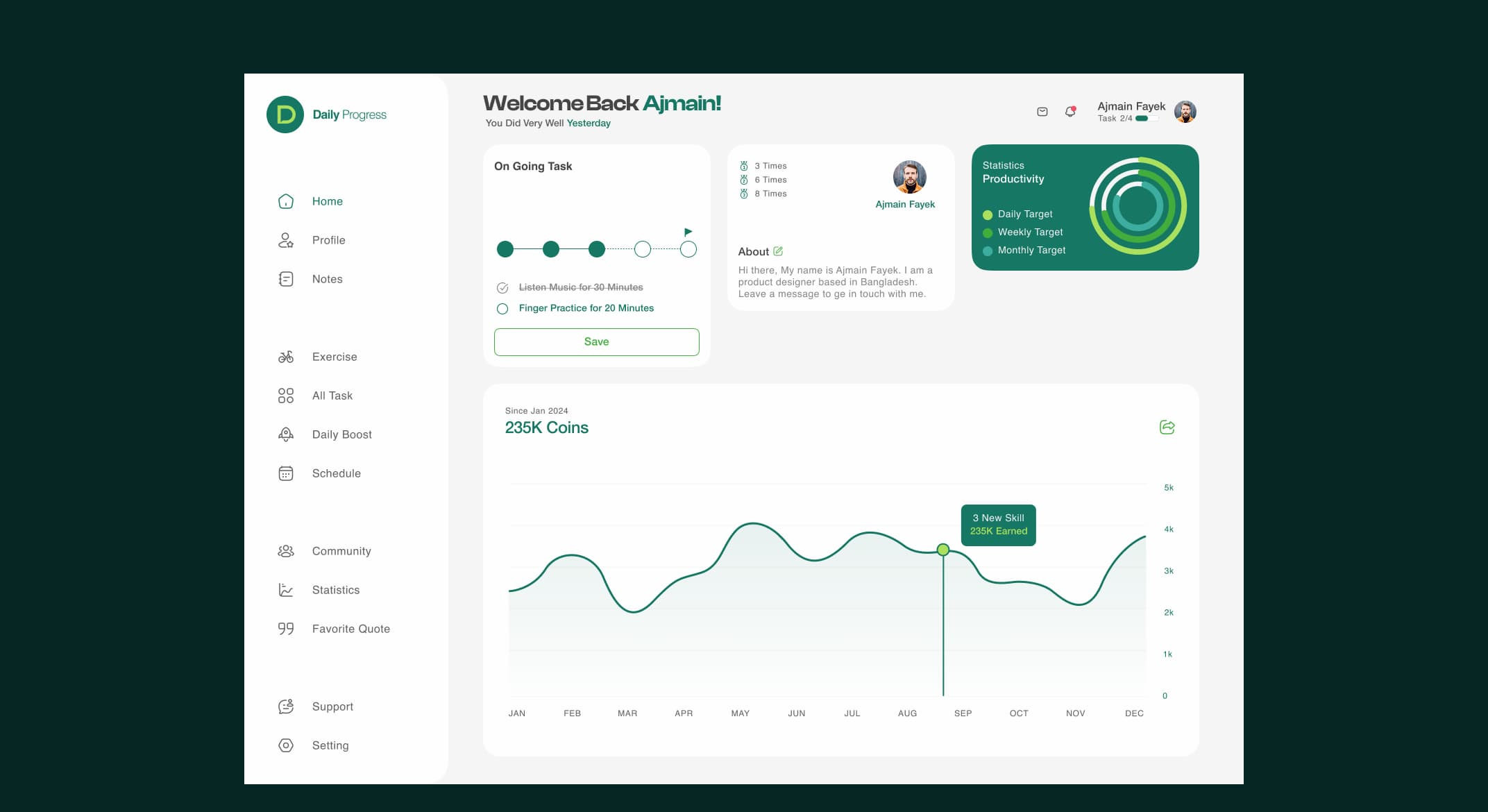
Task: Click the Save button on On Going Task
Action: click(x=596, y=341)
